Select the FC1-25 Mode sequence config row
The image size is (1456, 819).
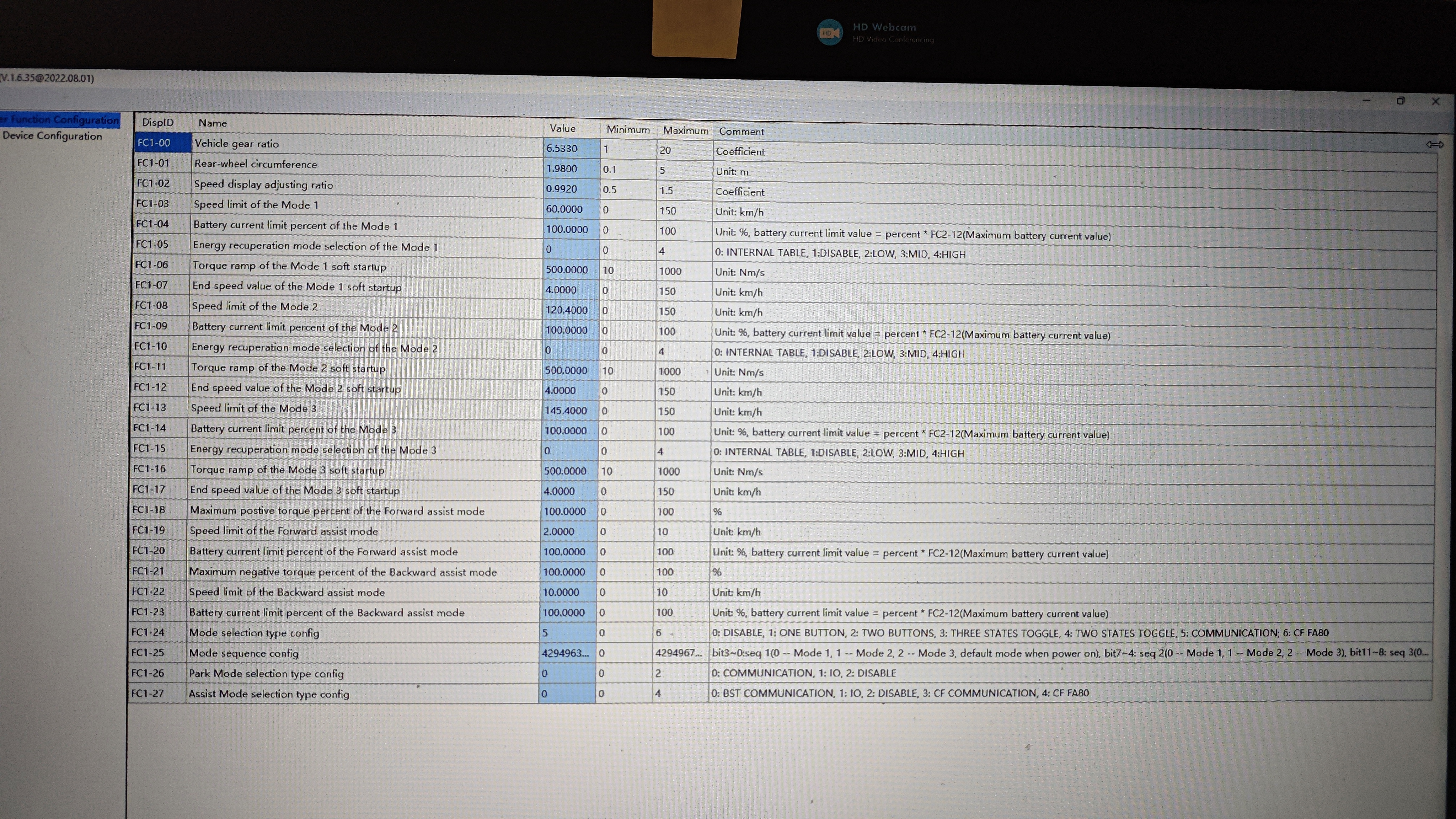(243, 653)
